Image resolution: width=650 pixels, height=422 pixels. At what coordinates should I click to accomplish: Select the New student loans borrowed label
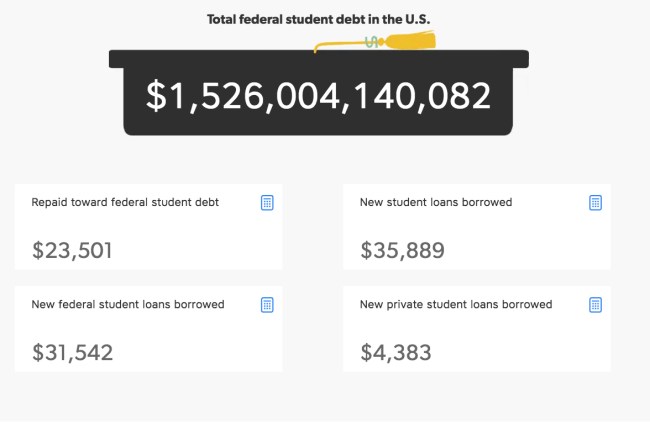click(x=435, y=202)
